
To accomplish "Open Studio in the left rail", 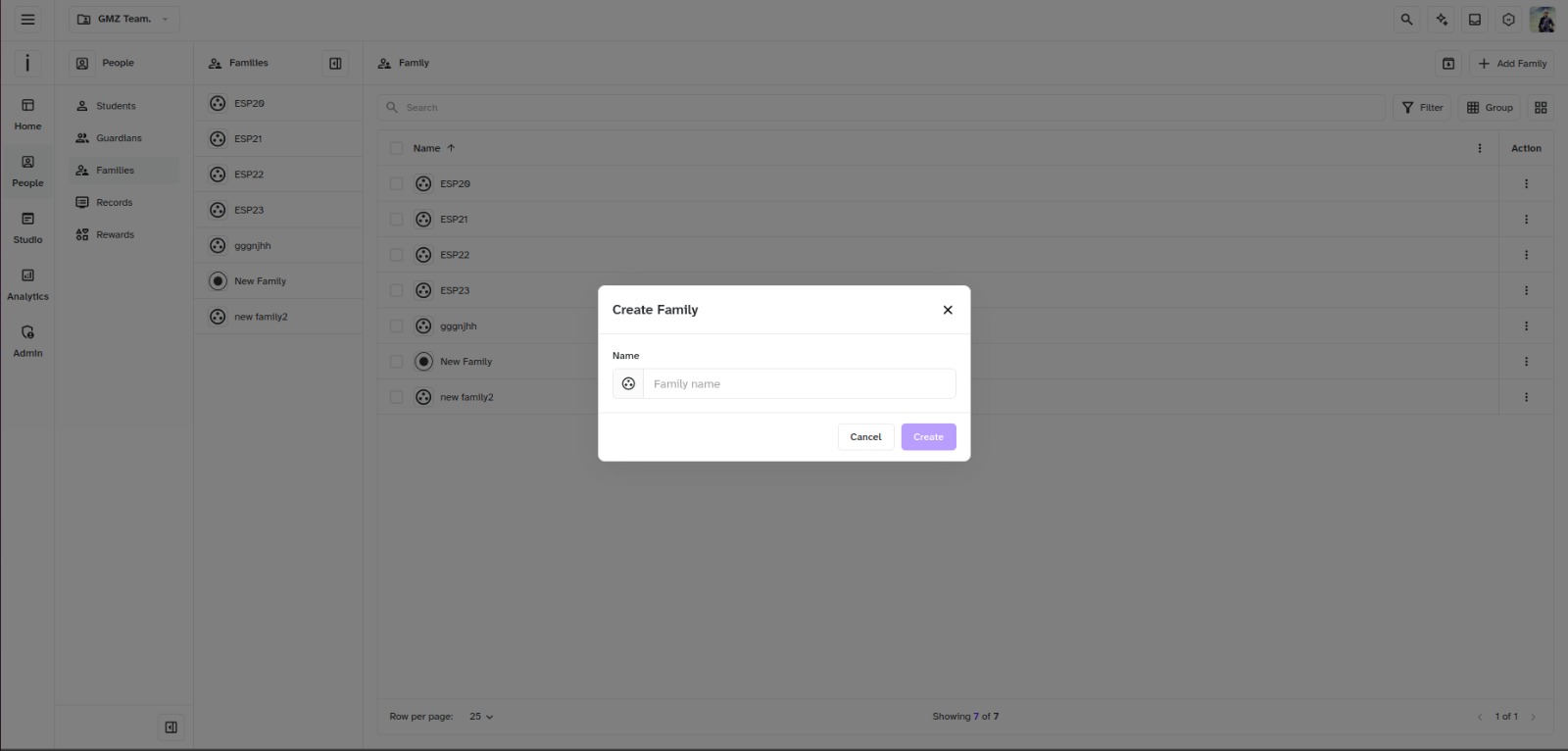I will pos(27,227).
